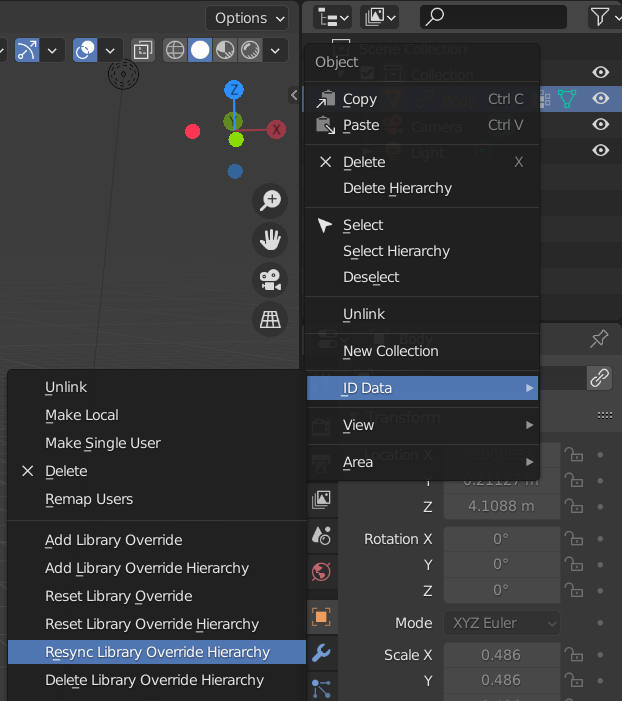Click the pan view hand button
622x701 pixels.
(x=270, y=240)
